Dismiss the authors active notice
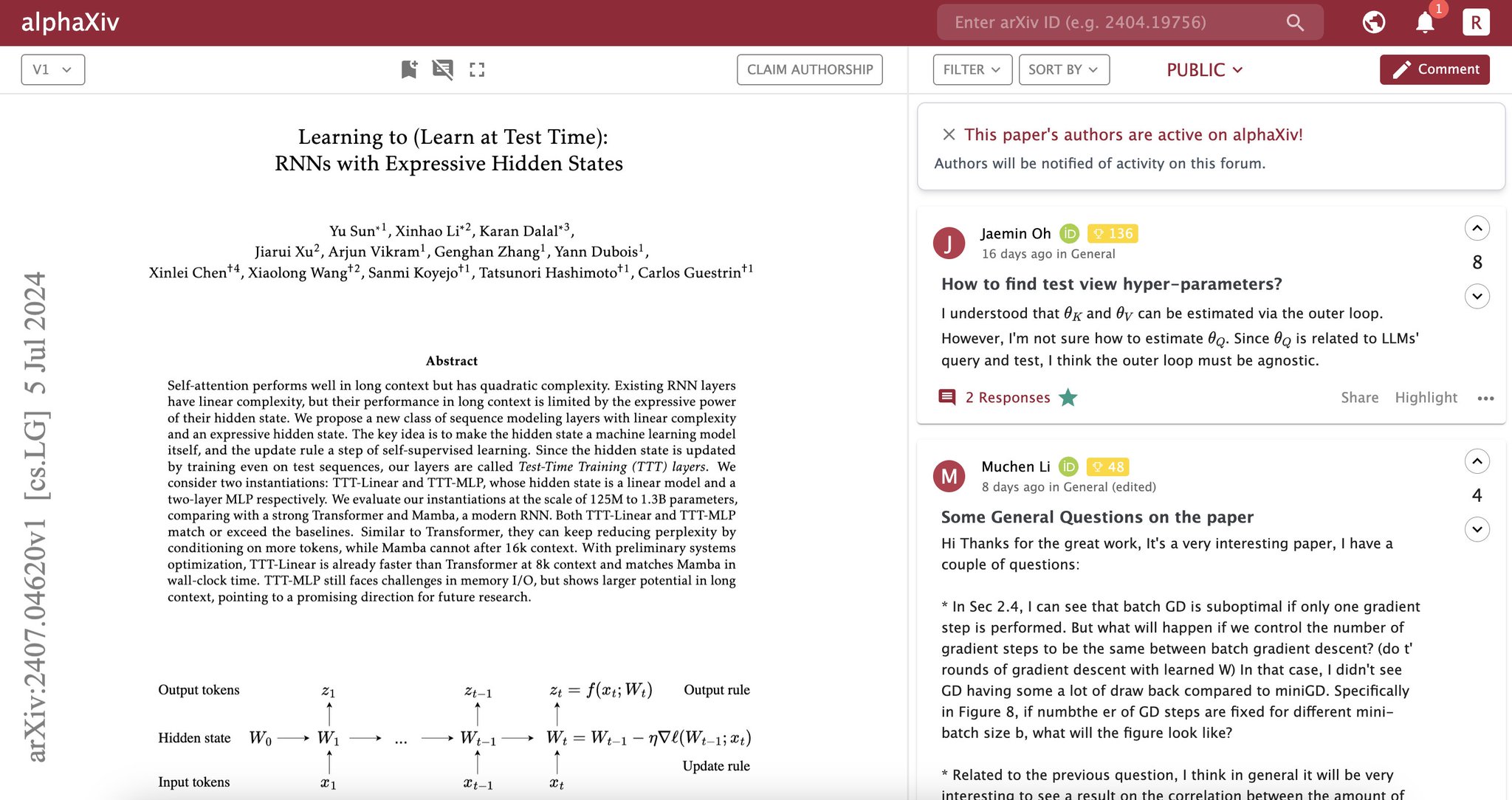The width and height of the screenshot is (1512, 800). pos(949,134)
